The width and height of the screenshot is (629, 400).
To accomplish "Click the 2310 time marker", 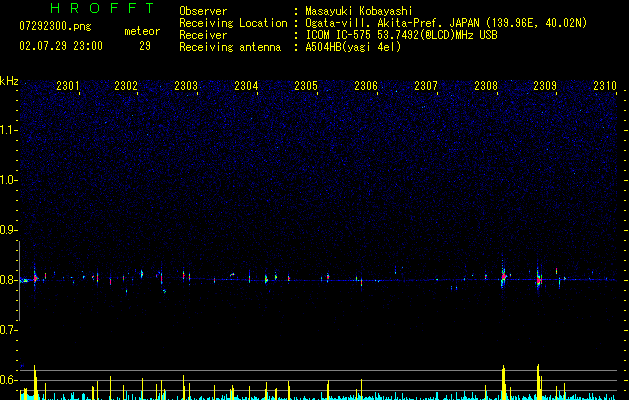I will click(605, 85).
